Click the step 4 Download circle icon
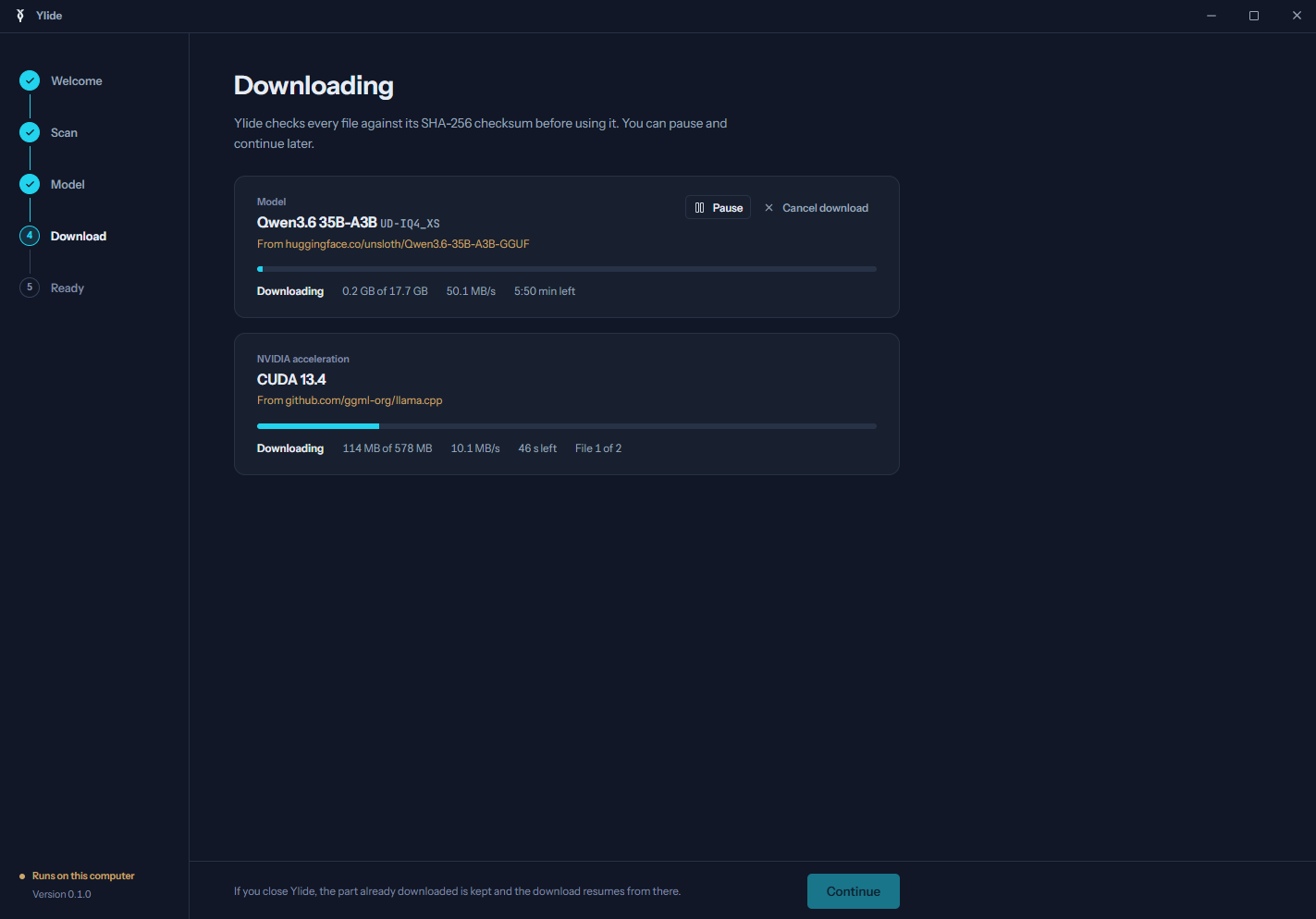Viewport: 1316px width, 919px height. [x=30, y=236]
